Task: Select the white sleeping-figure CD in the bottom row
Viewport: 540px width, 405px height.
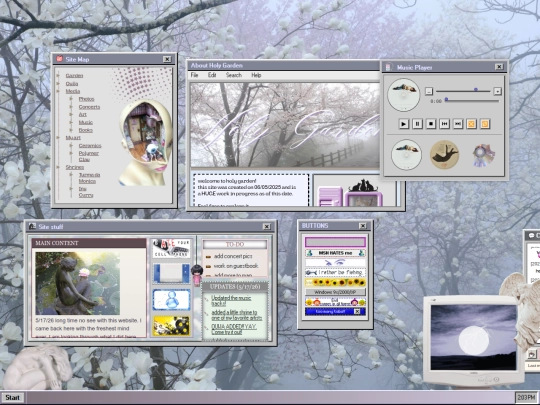Action: (406, 155)
